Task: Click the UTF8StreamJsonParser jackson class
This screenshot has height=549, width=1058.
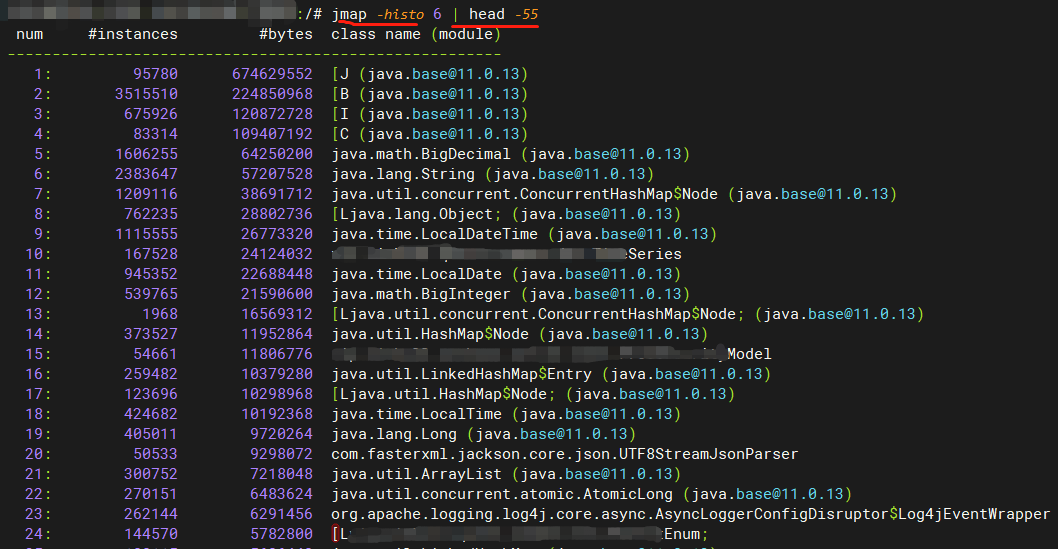Action: pyautogui.click(x=564, y=454)
